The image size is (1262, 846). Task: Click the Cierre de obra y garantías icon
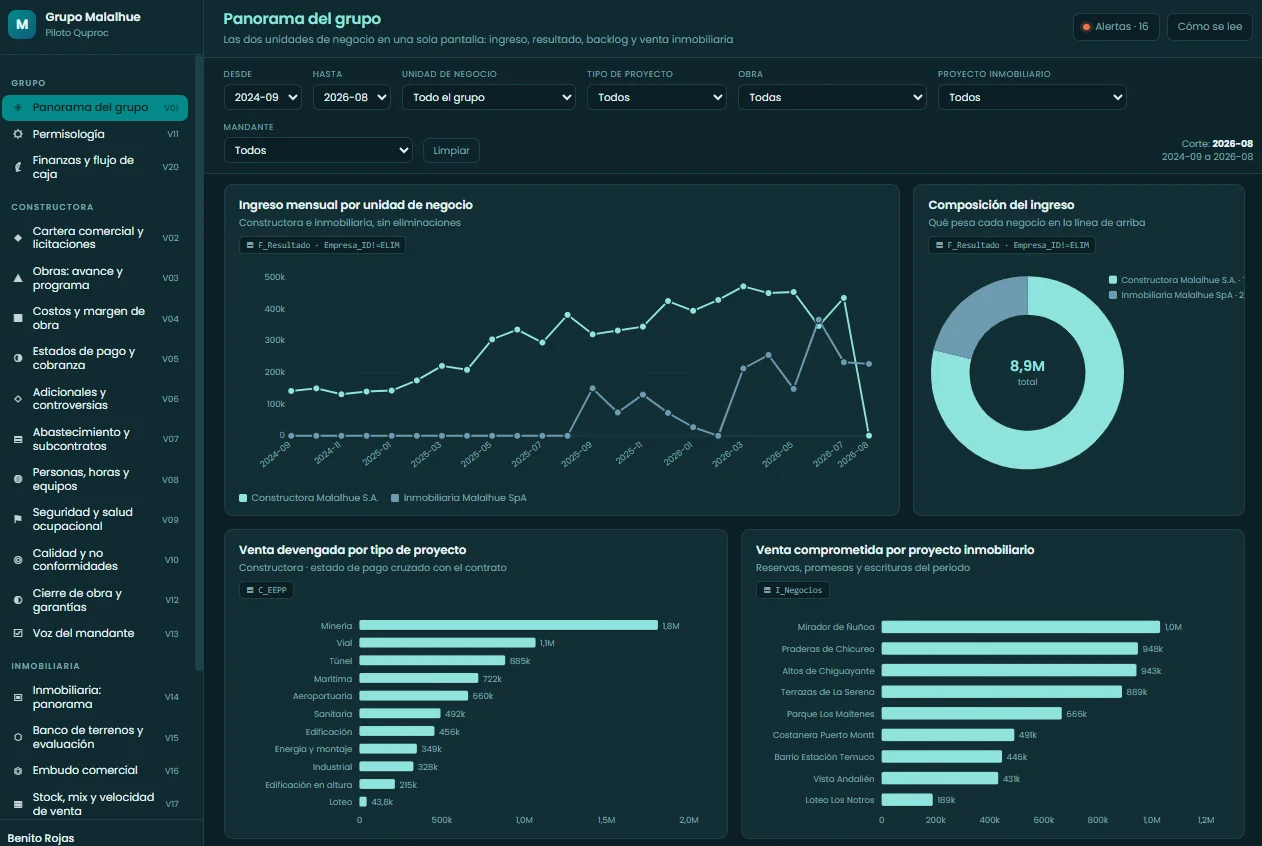(x=18, y=600)
